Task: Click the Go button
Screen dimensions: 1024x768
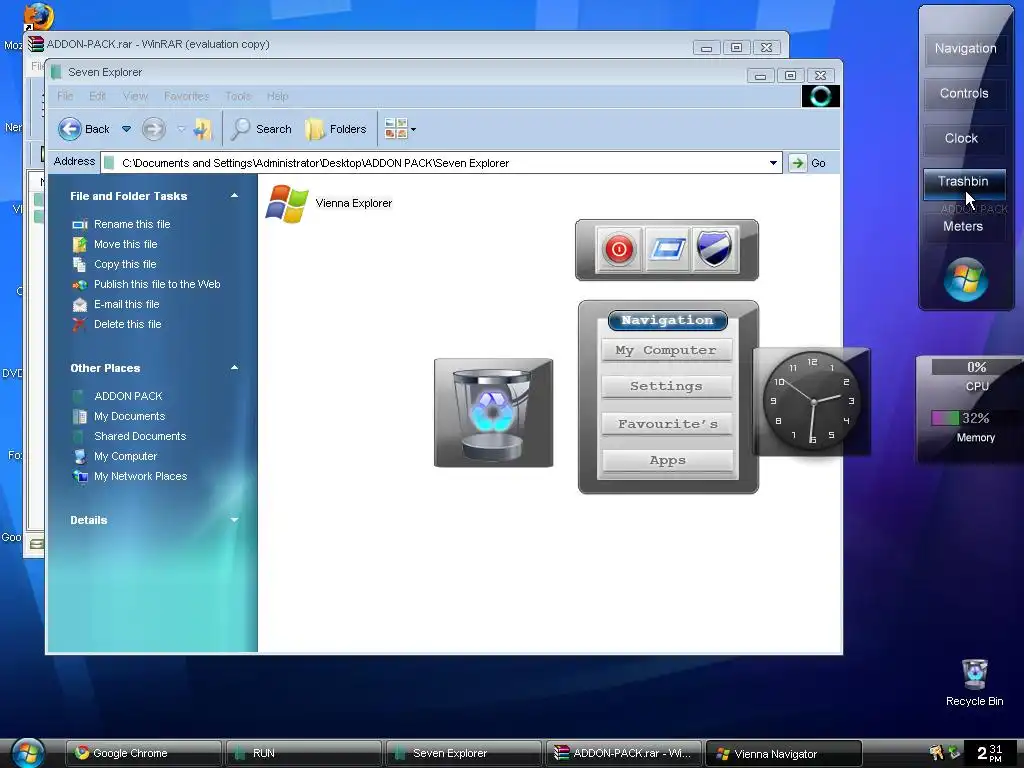Action: (808, 163)
